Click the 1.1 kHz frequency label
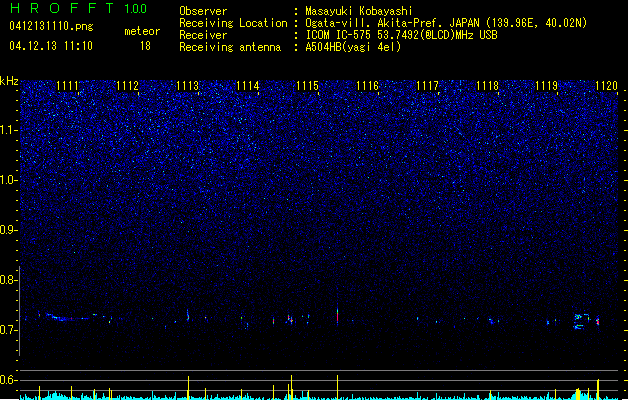 [9, 130]
